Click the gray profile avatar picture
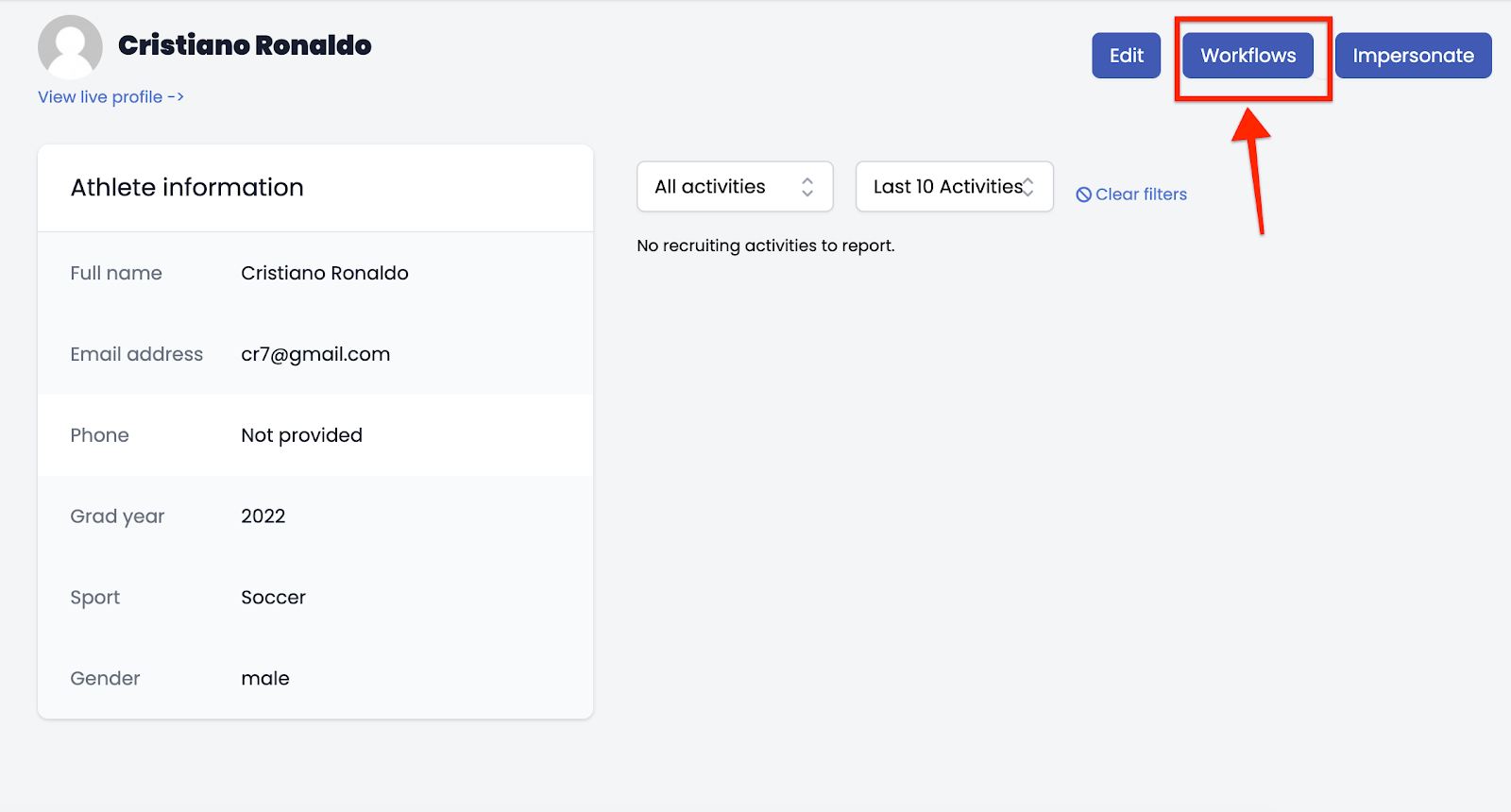1511x812 pixels. pos(70,46)
